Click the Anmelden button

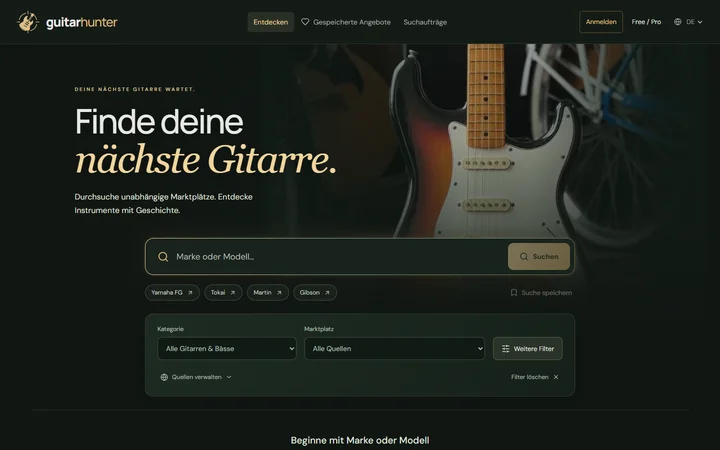[601, 22]
